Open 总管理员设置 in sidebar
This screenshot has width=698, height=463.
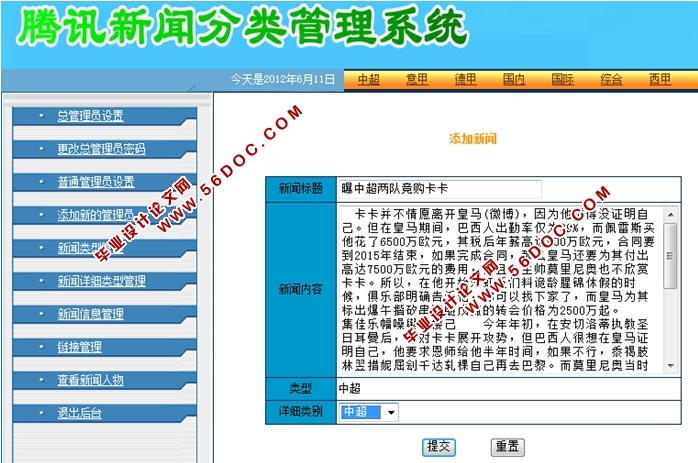click(x=90, y=116)
